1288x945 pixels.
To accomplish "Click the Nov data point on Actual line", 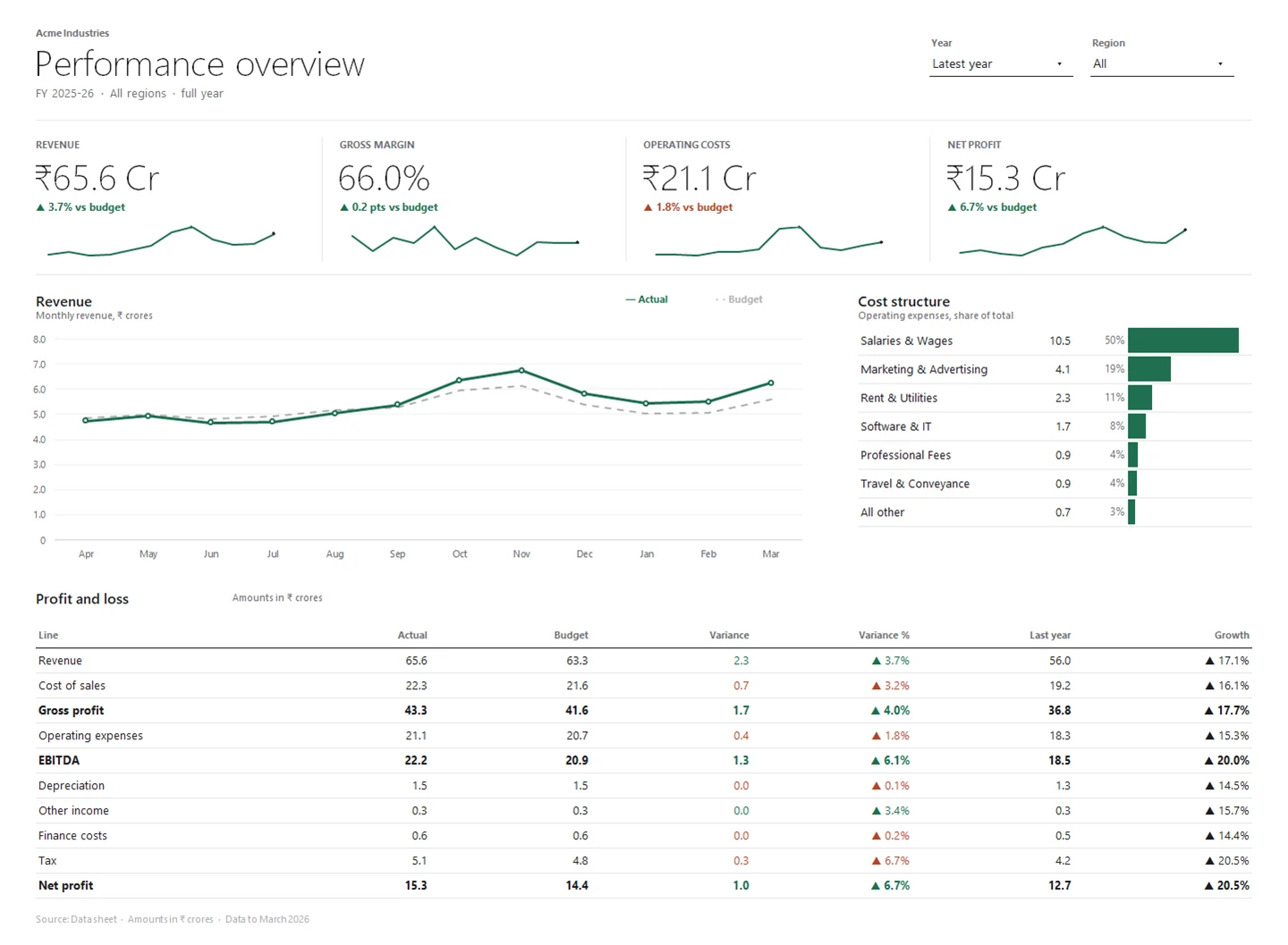I will tap(521, 370).
